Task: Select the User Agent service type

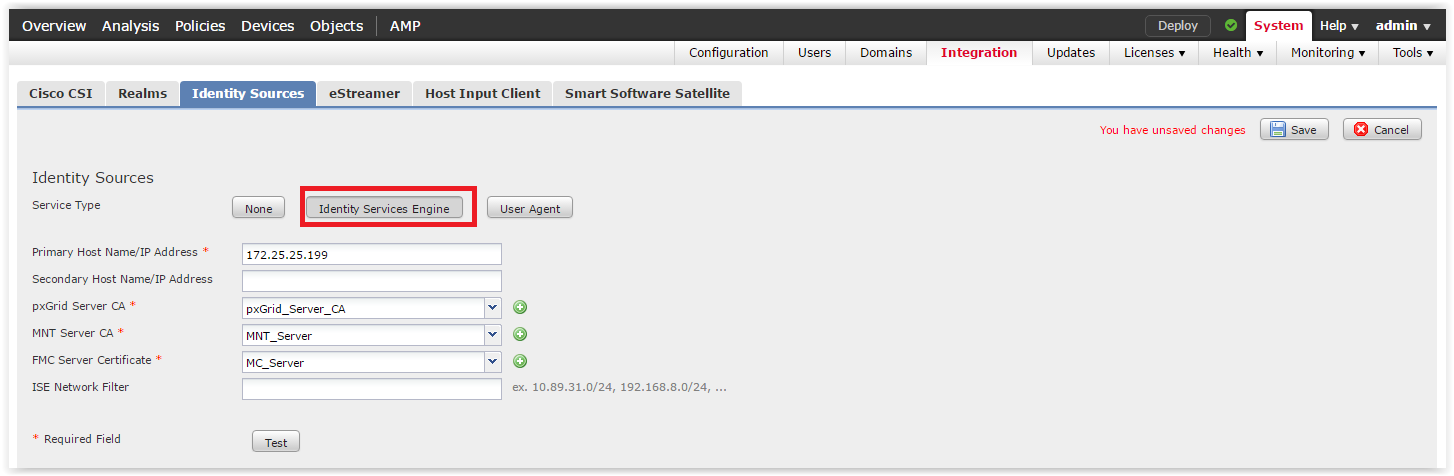Action: [530, 209]
